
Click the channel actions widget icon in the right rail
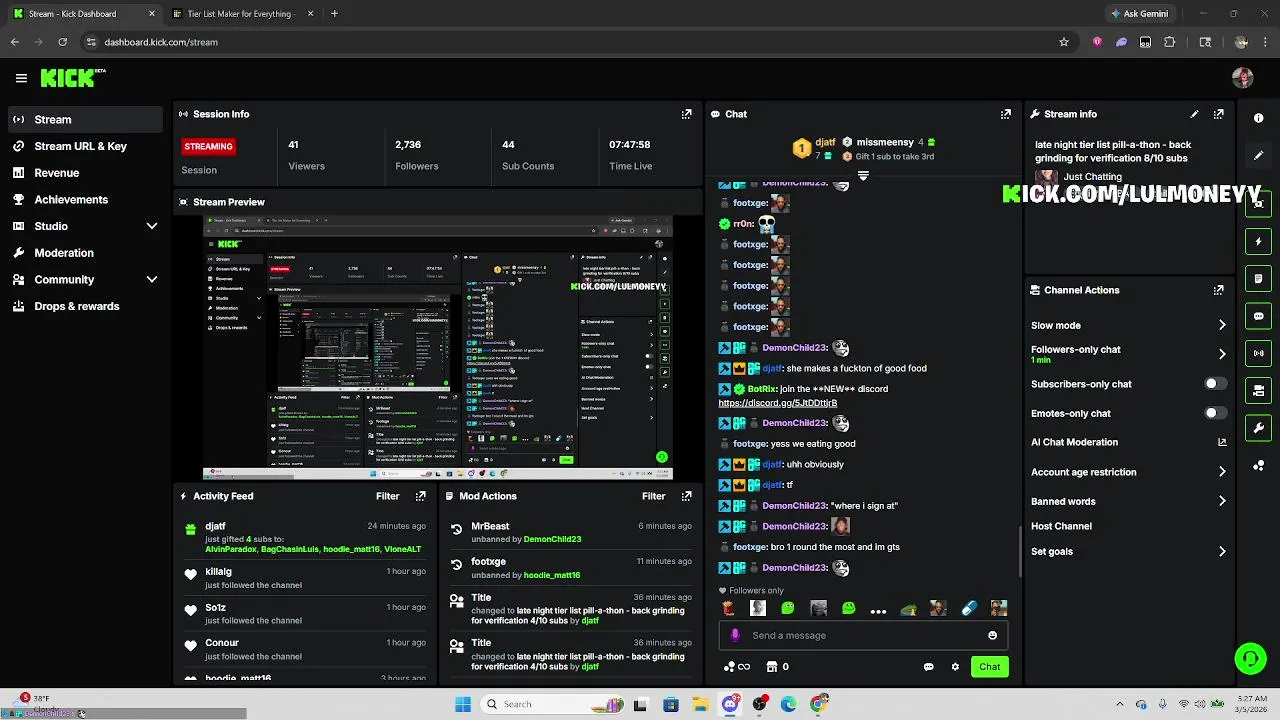coord(1258,390)
